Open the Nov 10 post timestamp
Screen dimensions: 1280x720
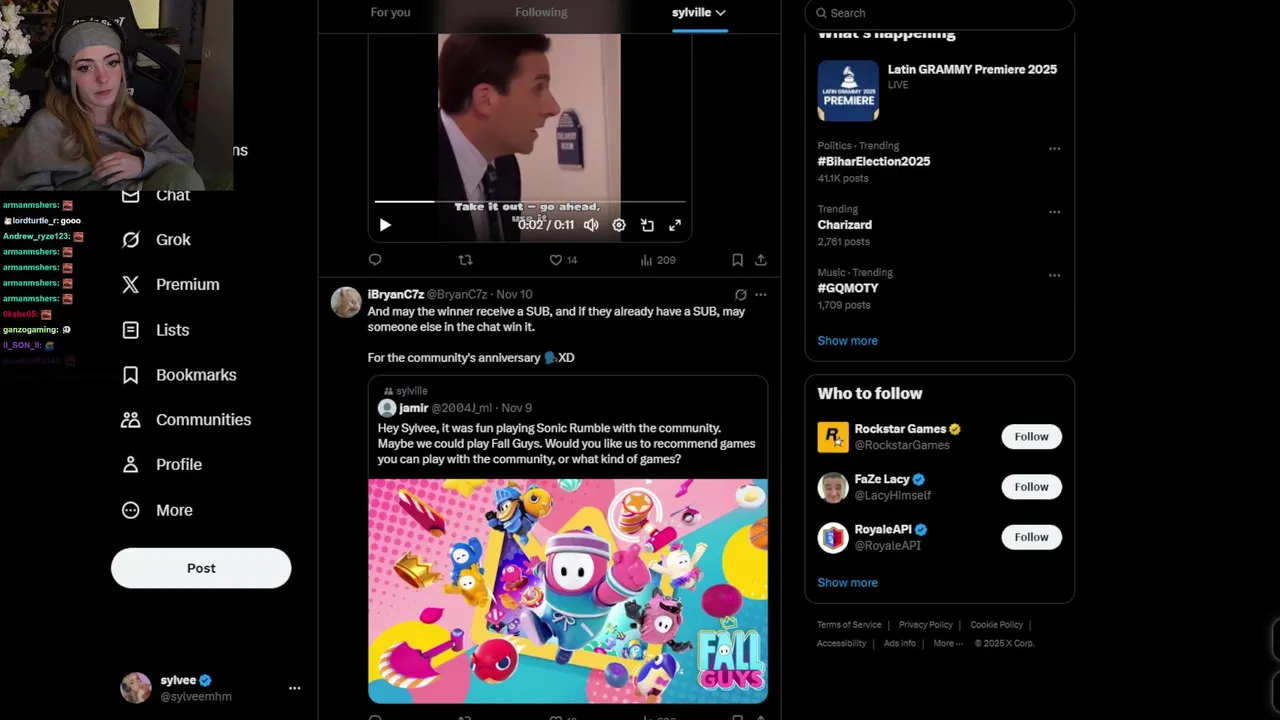tap(514, 294)
